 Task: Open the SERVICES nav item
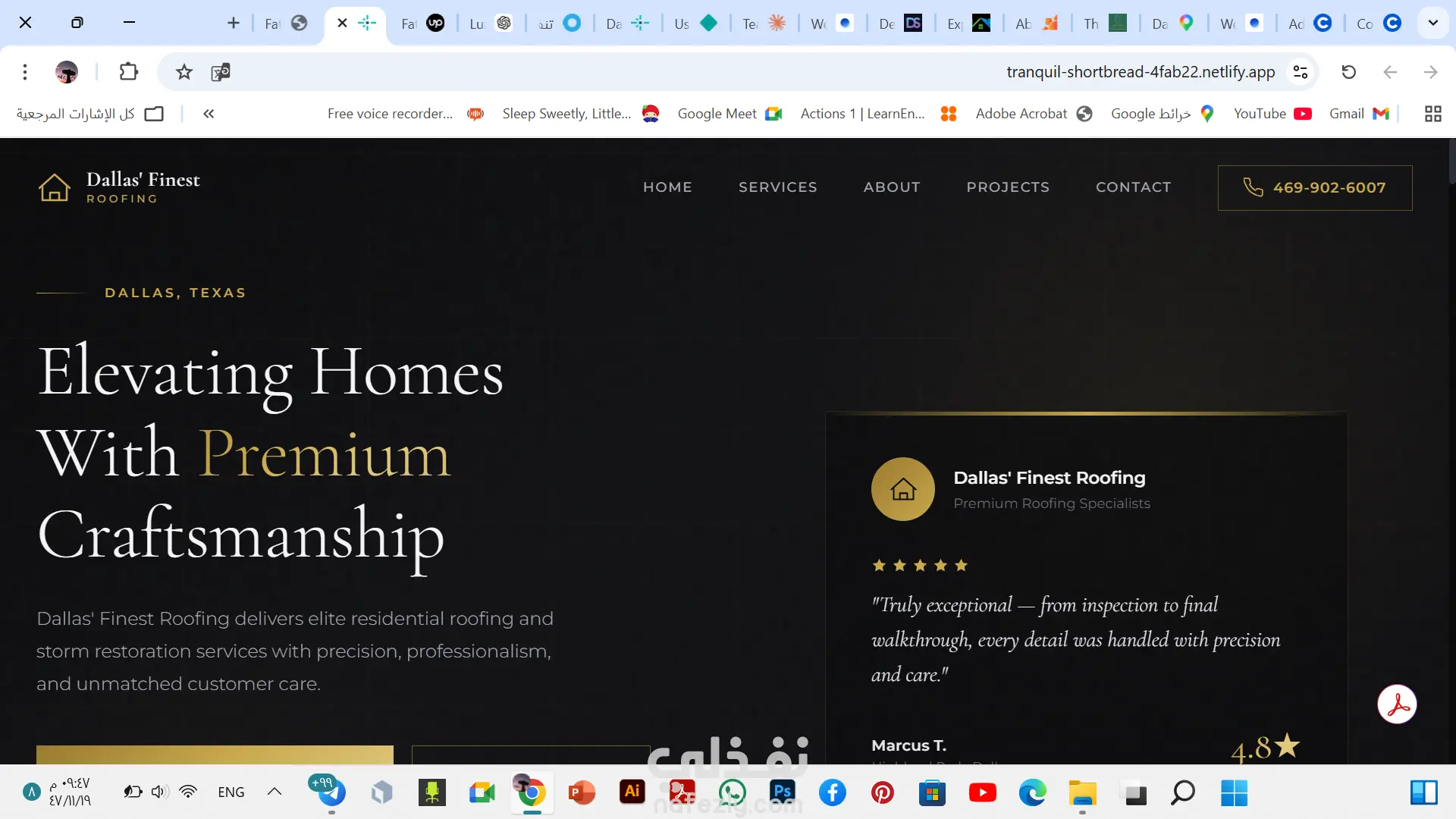(777, 187)
